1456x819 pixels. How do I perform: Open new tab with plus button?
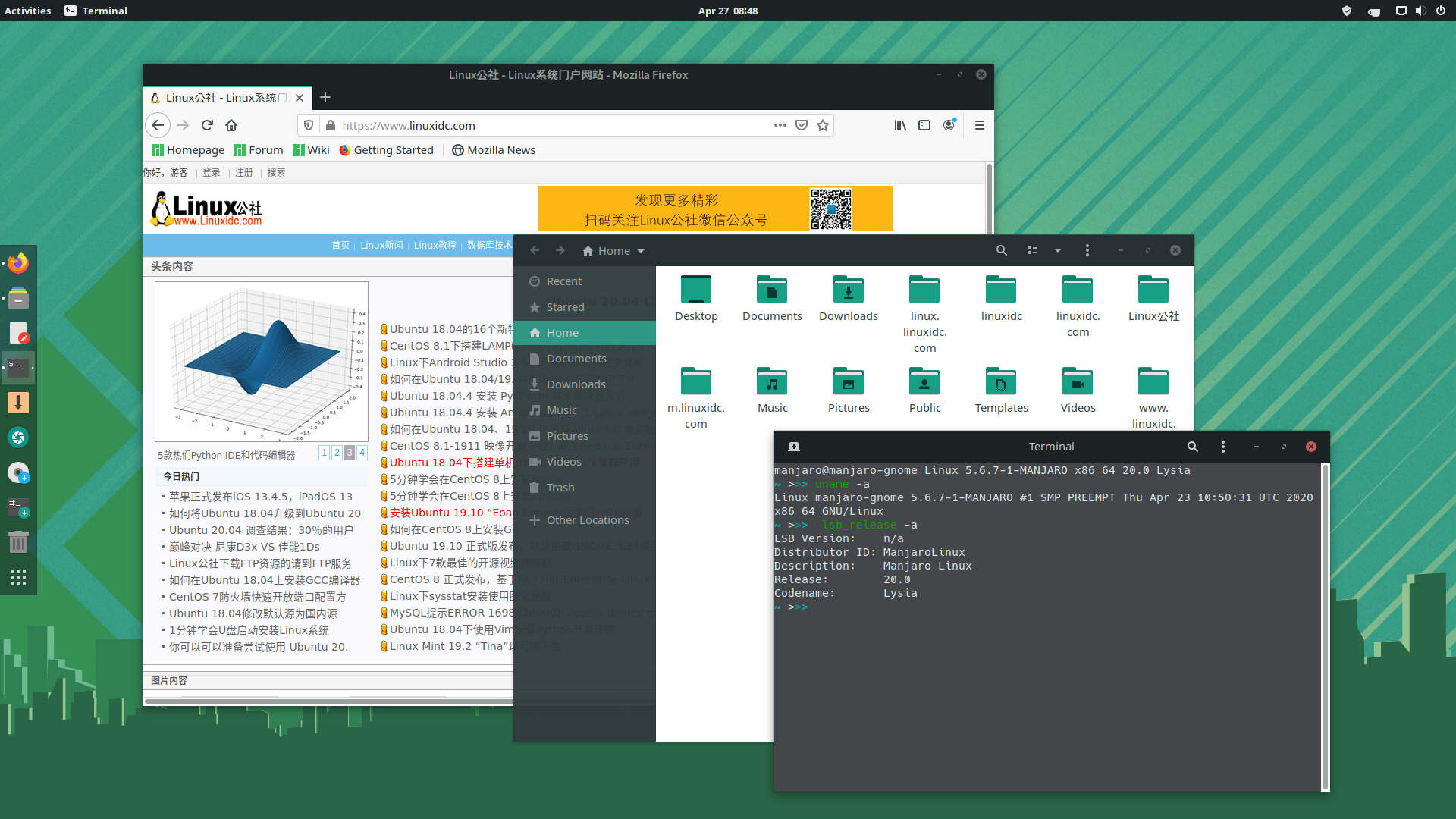click(x=325, y=97)
